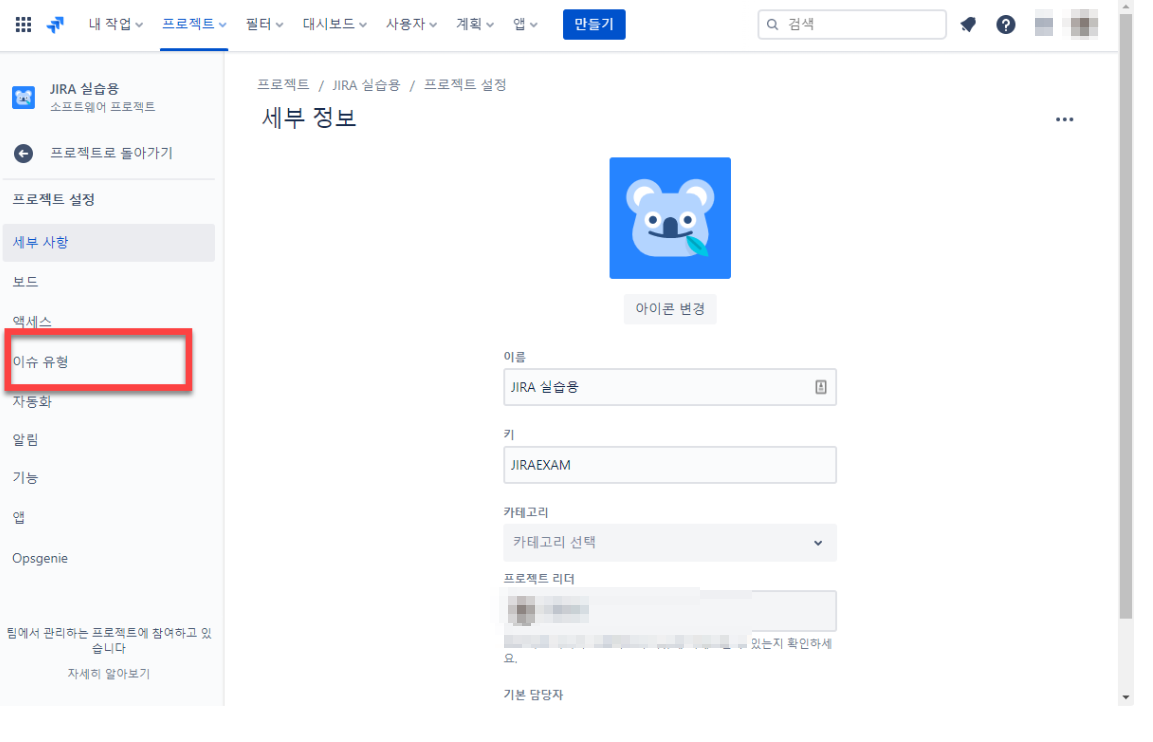This screenshot has height=742, width=1153.
Task: Open the 사용자 menu
Action: [411, 24]
